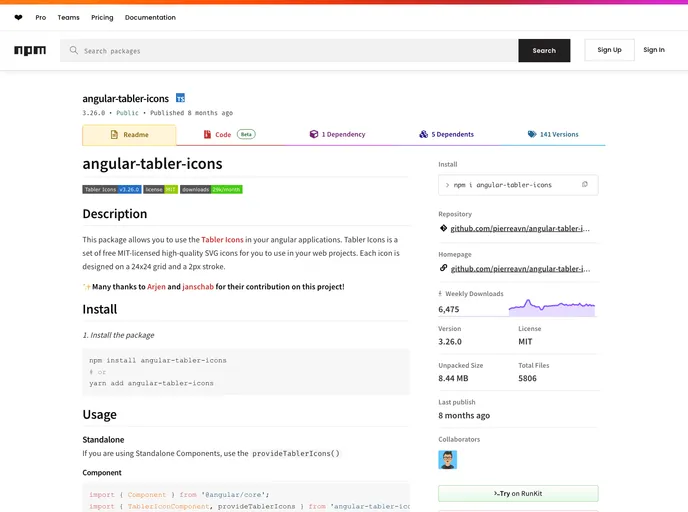
Task: Click the 'Public' label under package name
Action: point(127,113)
